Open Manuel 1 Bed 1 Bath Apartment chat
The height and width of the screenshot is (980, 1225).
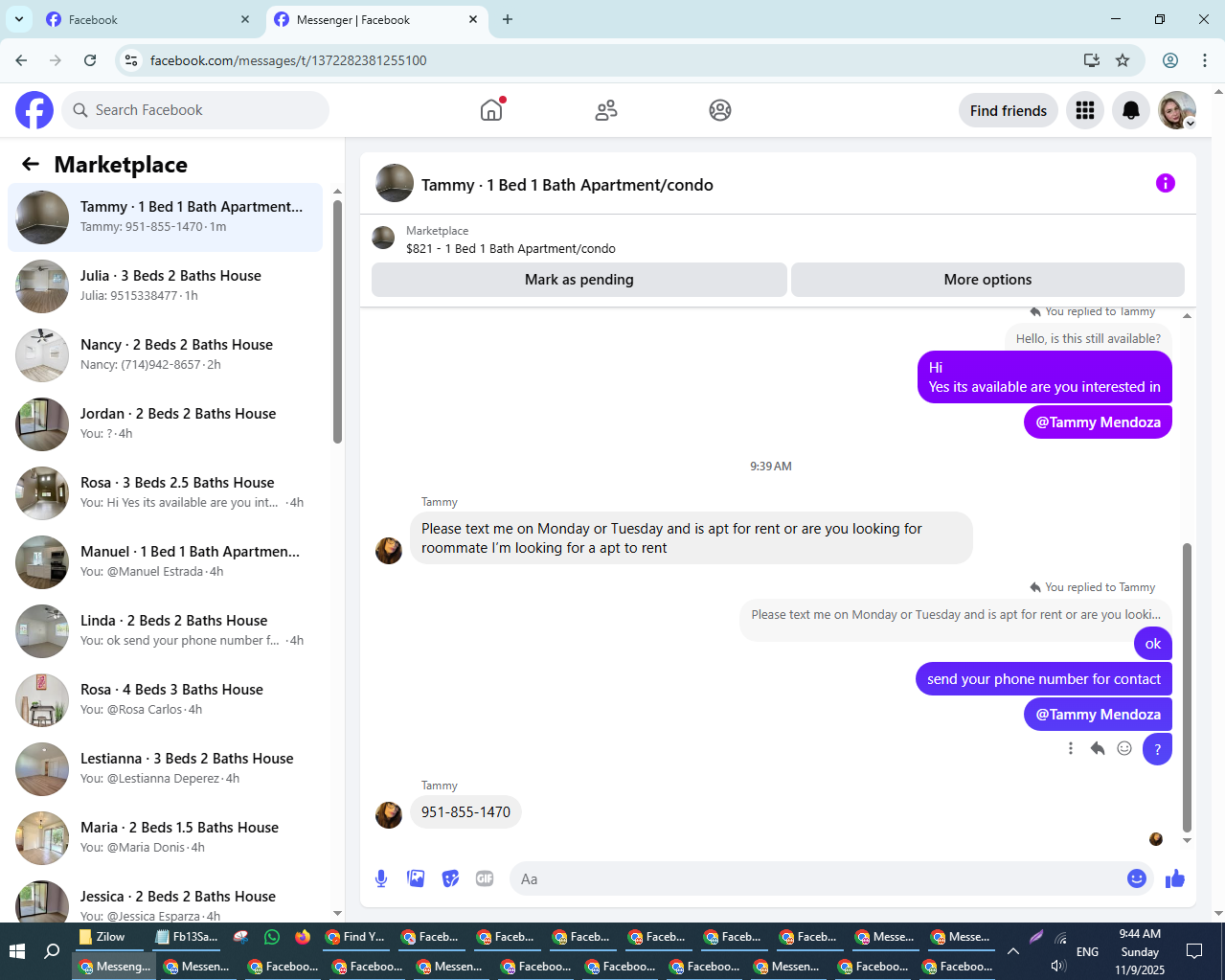165,561
